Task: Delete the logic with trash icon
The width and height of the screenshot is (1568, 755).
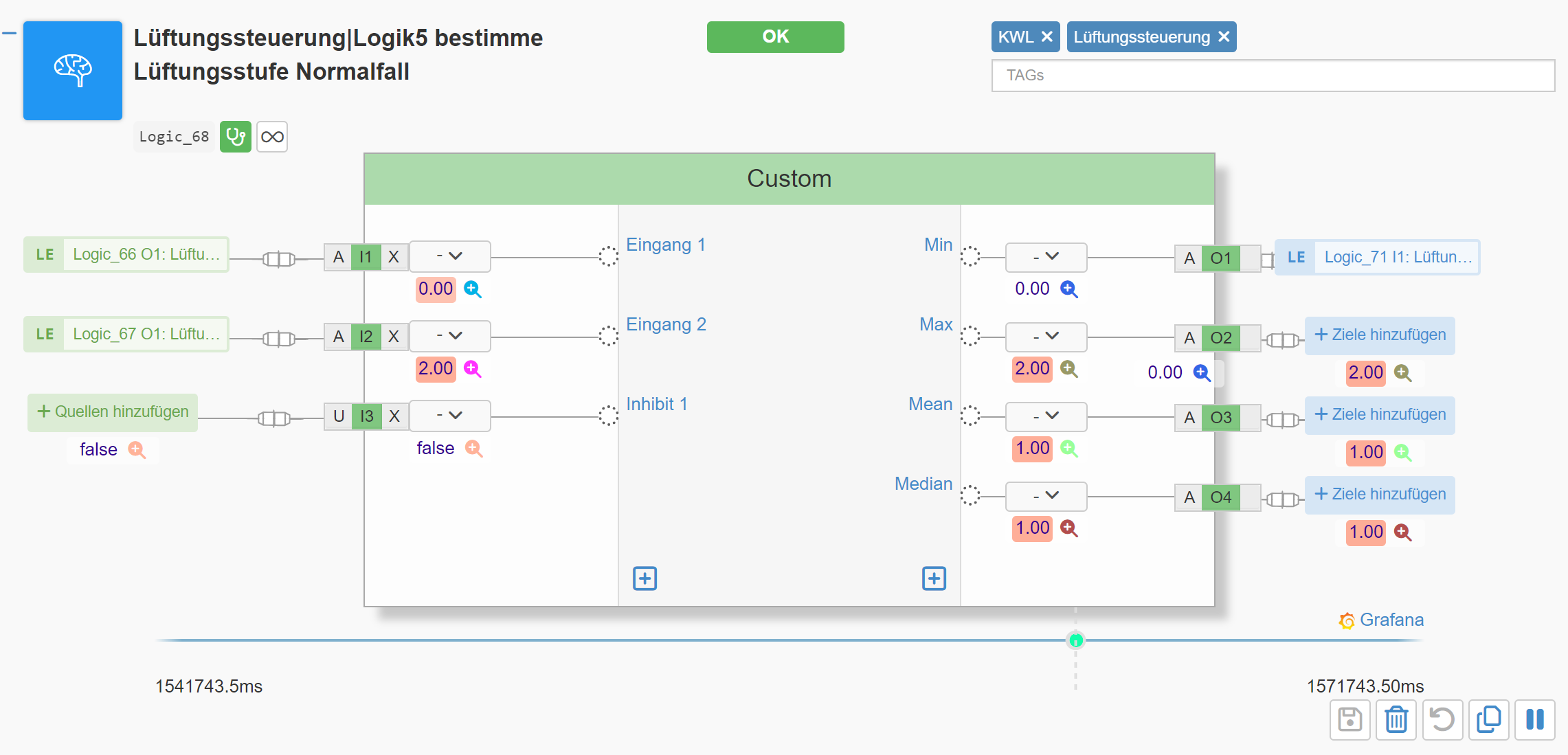Action: (x=1396, y=720)
